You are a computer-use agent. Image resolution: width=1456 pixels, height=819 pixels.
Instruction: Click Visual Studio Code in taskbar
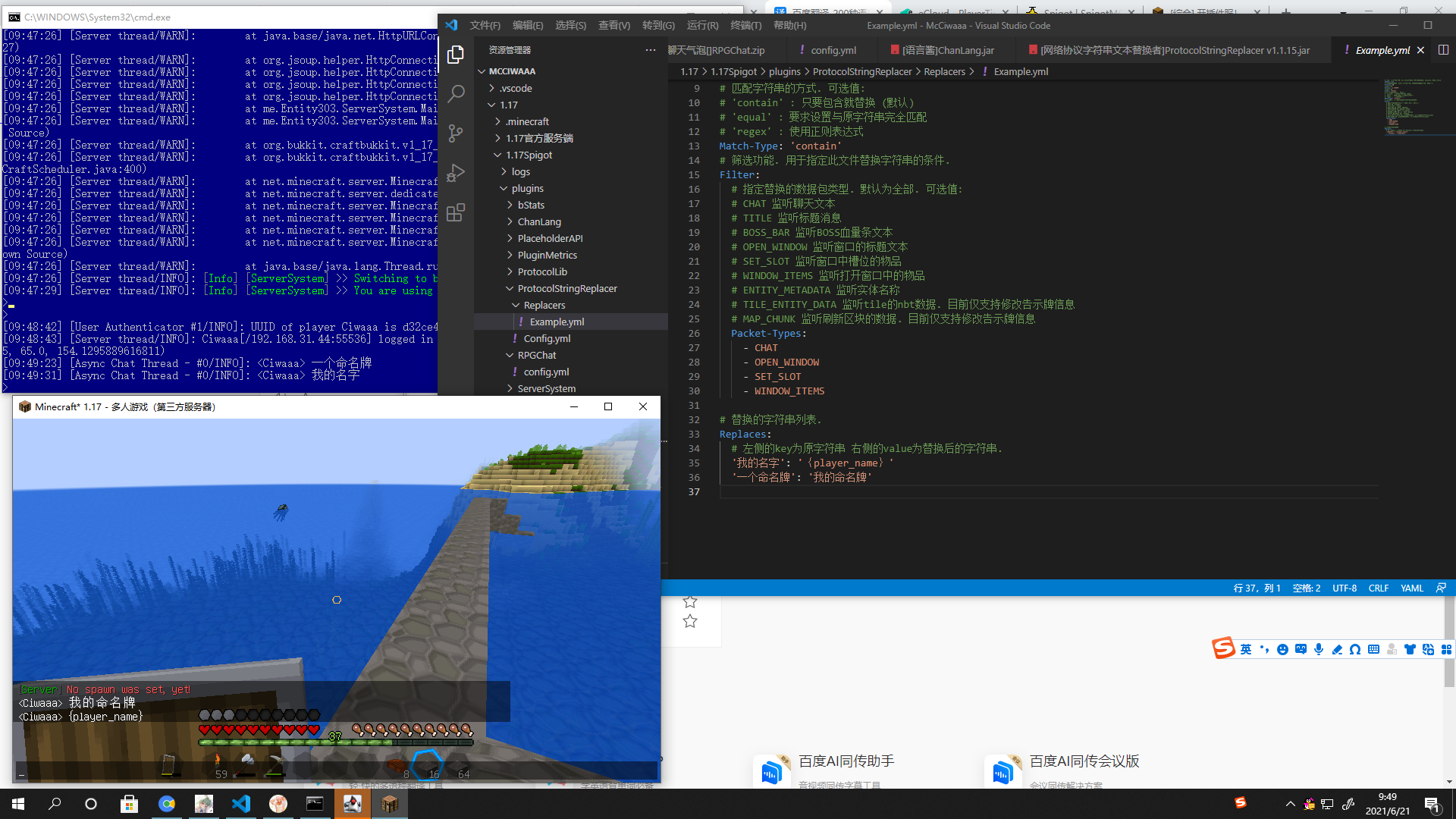pyautogui.click(x=241, y=804)
